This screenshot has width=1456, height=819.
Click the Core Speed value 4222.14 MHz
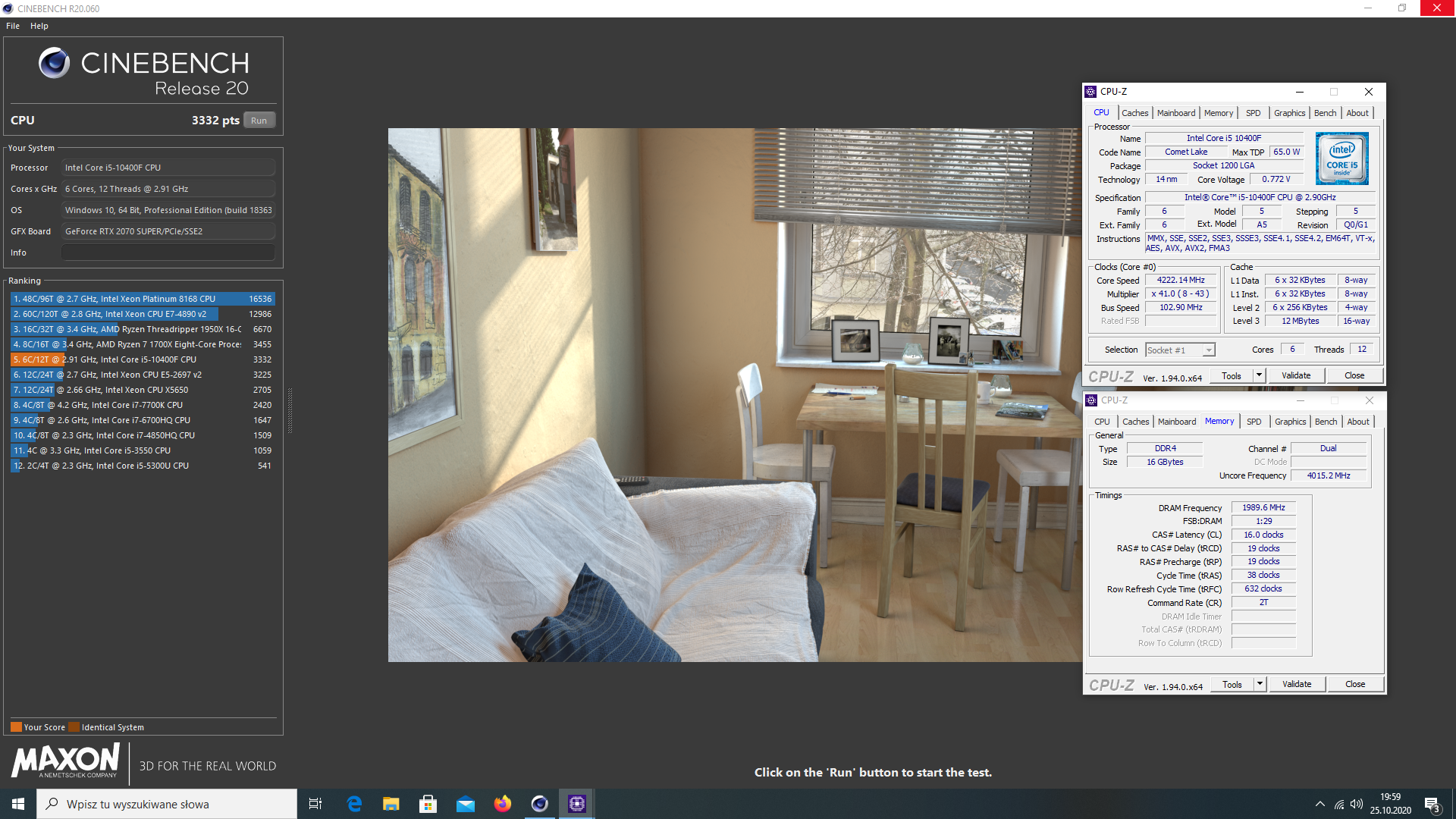tap(1181, 281)
